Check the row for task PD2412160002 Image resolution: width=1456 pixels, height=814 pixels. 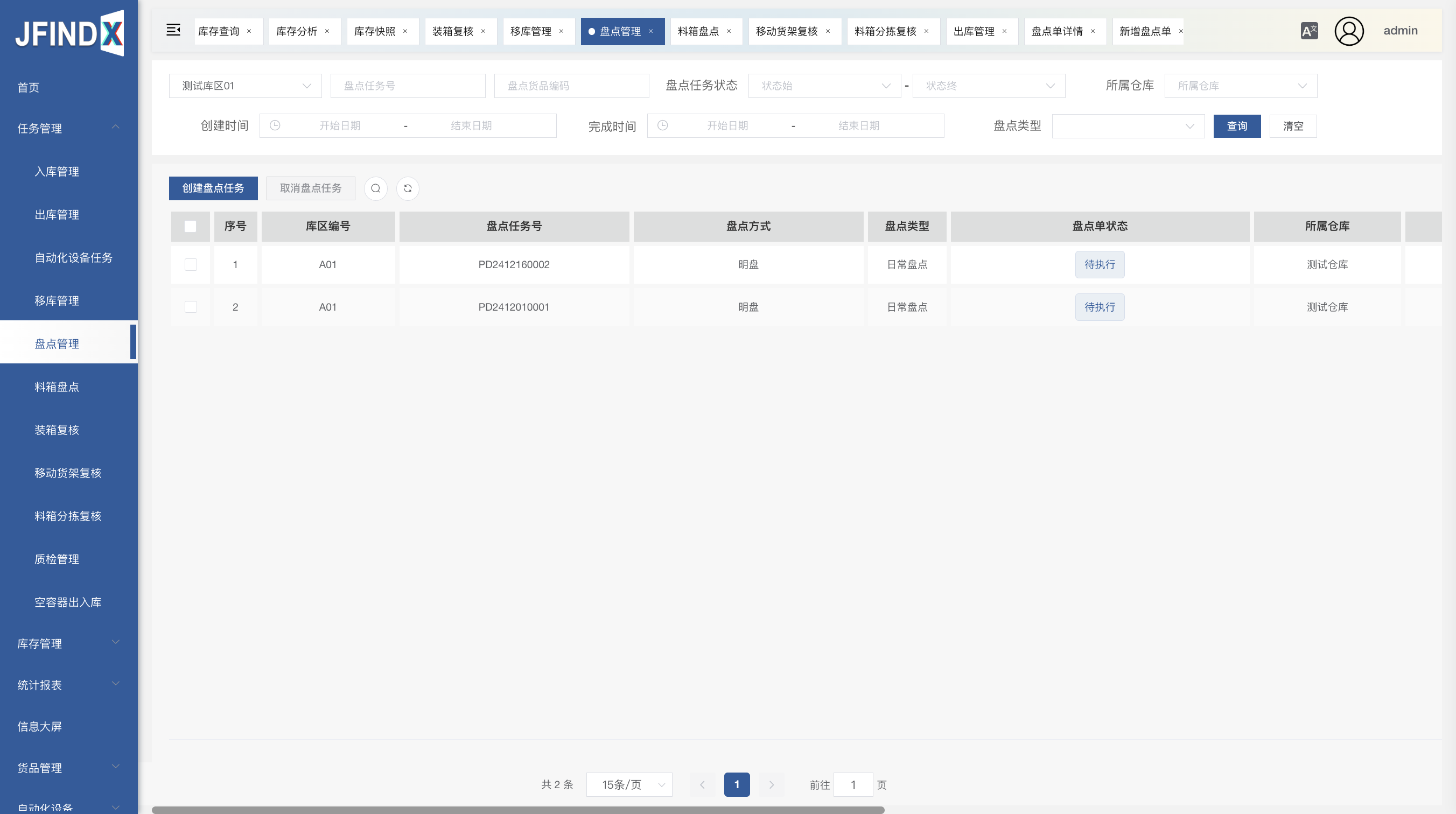click(x=191, y=264)
